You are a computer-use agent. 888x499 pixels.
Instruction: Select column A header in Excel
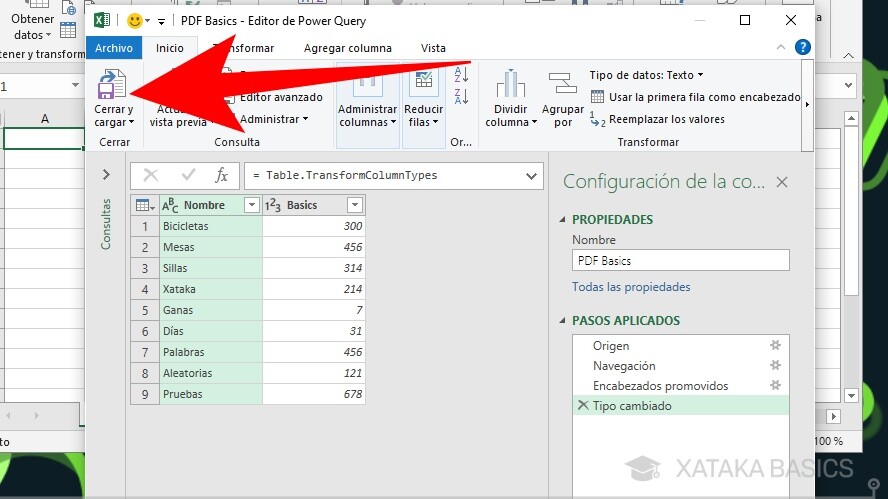(45, 118)
